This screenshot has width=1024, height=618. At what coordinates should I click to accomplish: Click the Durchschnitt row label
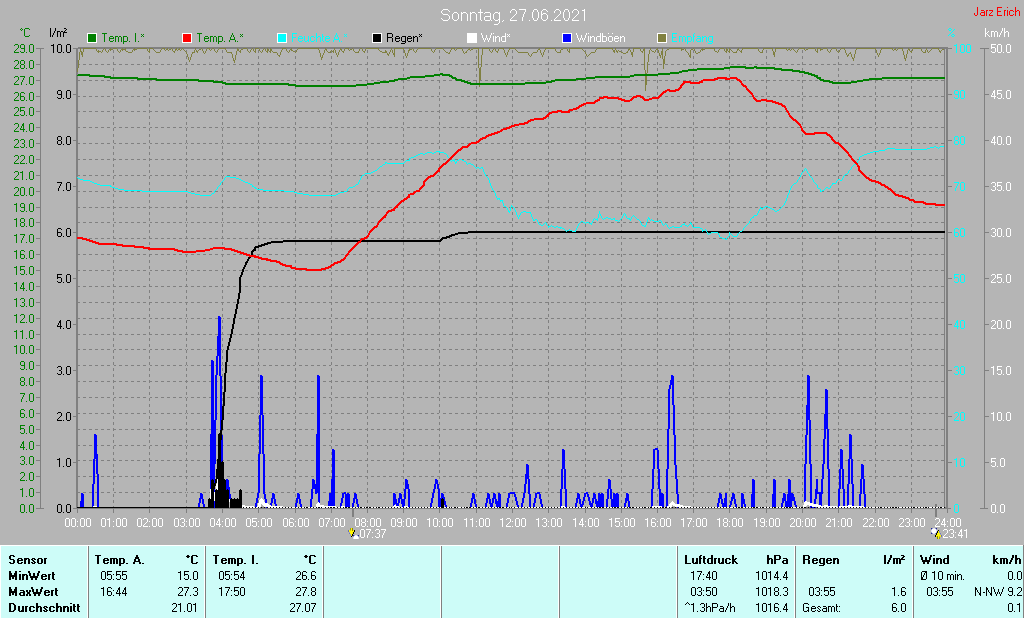pyautogui.click(x=44, y=608)
